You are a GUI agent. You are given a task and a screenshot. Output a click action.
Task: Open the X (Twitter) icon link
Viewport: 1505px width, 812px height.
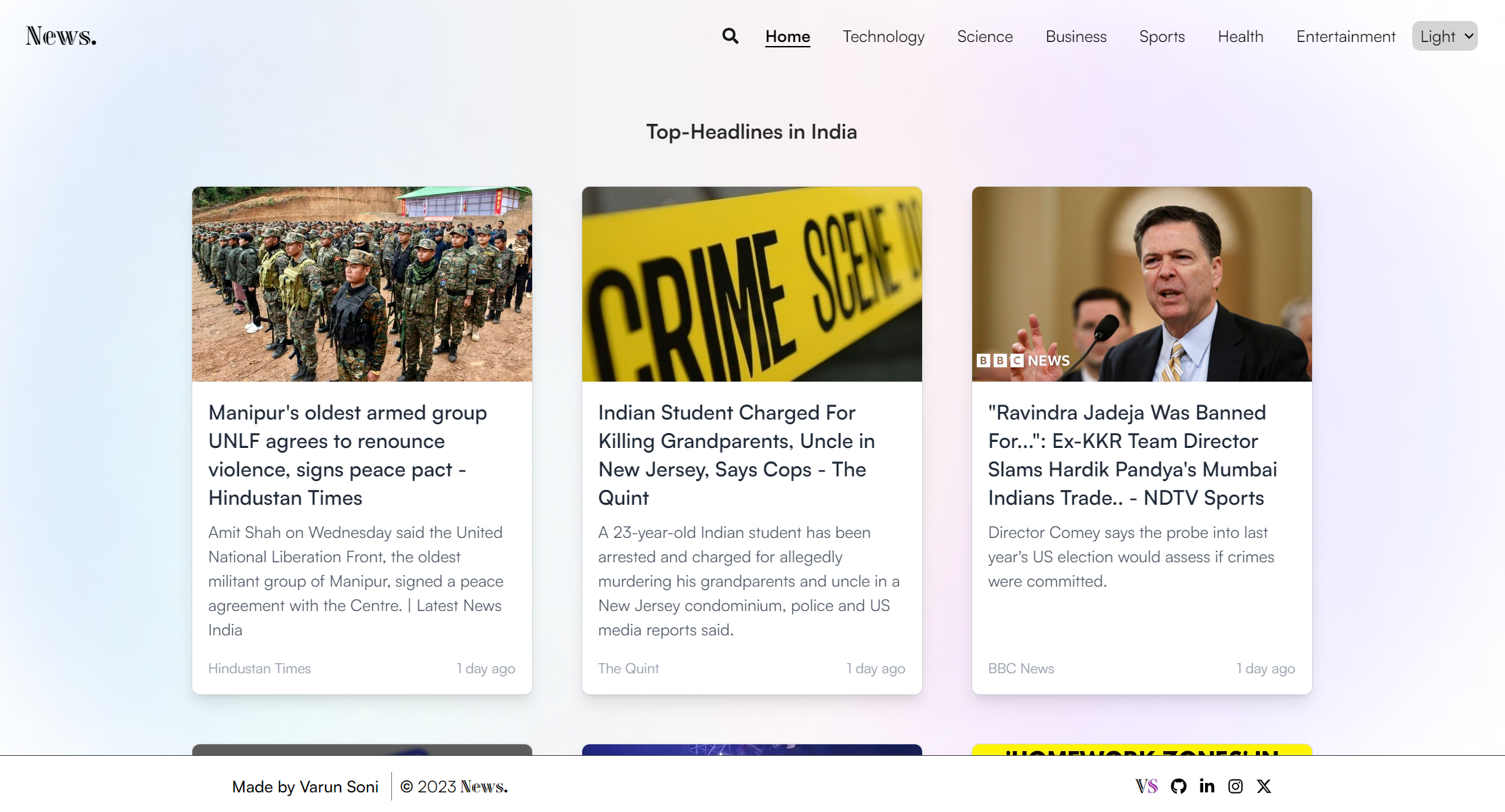pos(1264,786)
